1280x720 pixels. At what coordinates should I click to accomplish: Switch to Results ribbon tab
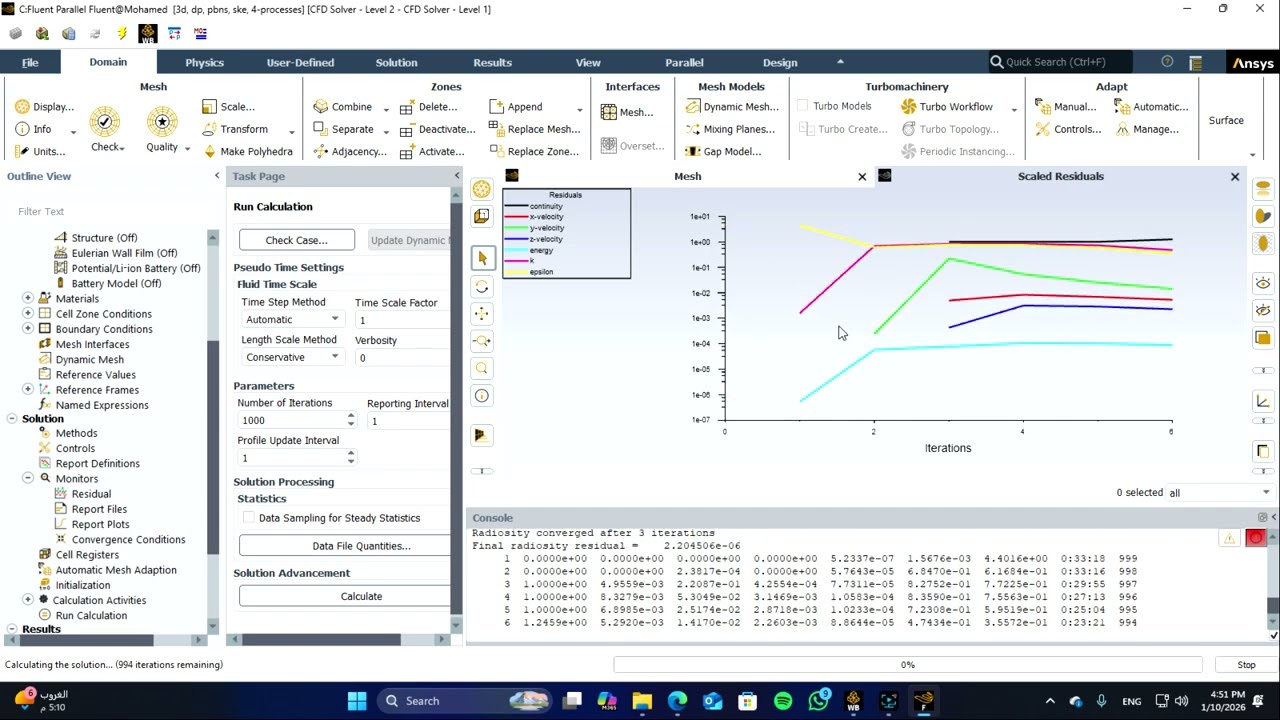pyautogui.click(x=492, y=62)
